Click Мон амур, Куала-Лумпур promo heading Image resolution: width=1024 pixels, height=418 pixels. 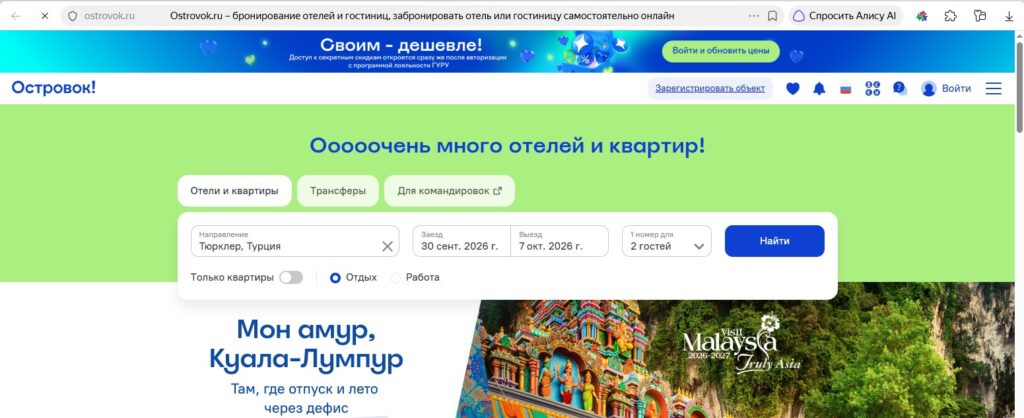click(306, 344)
